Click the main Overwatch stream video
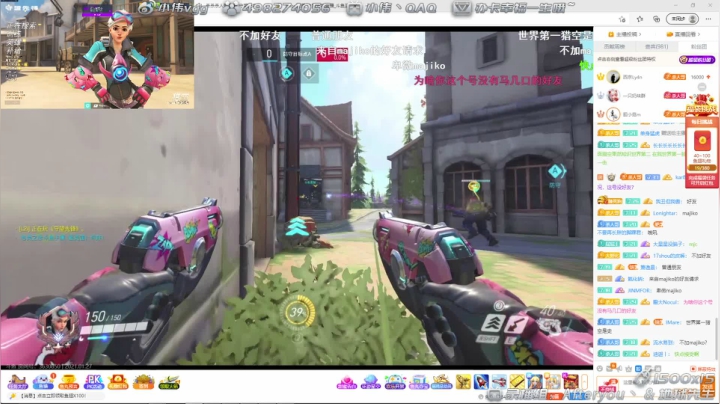The width and height of the screenshot is (720, 404). (297, 197)
